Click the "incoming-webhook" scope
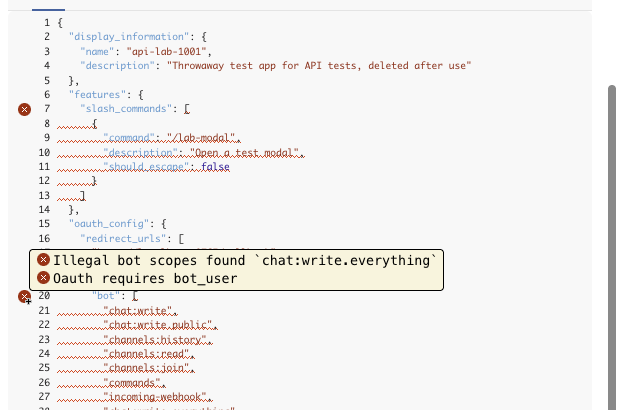 point(155,397)
